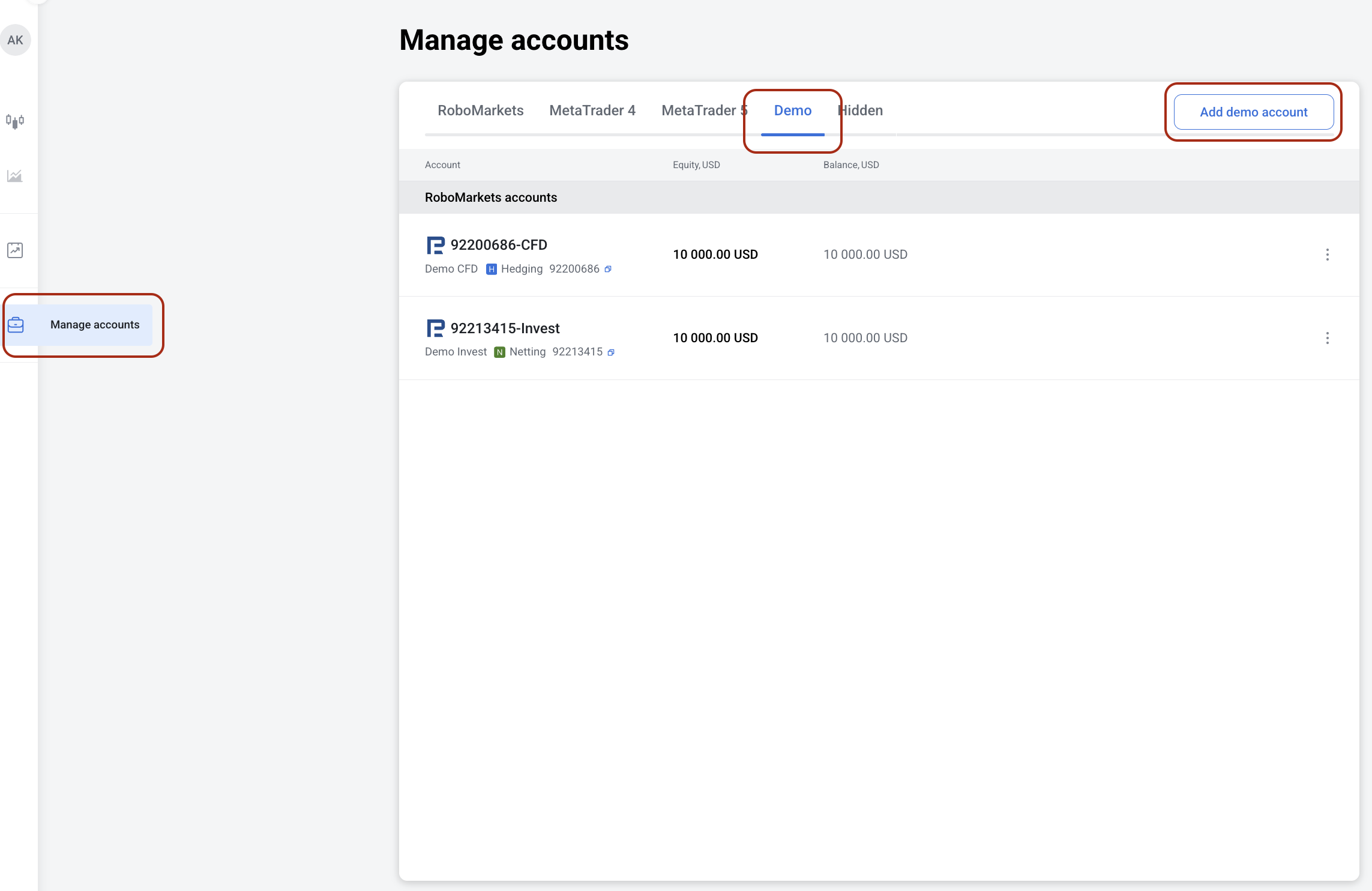The height and width of the screenshot is (891, 1372).
Task: Click the Balance, USD column header
Action: 851,165
